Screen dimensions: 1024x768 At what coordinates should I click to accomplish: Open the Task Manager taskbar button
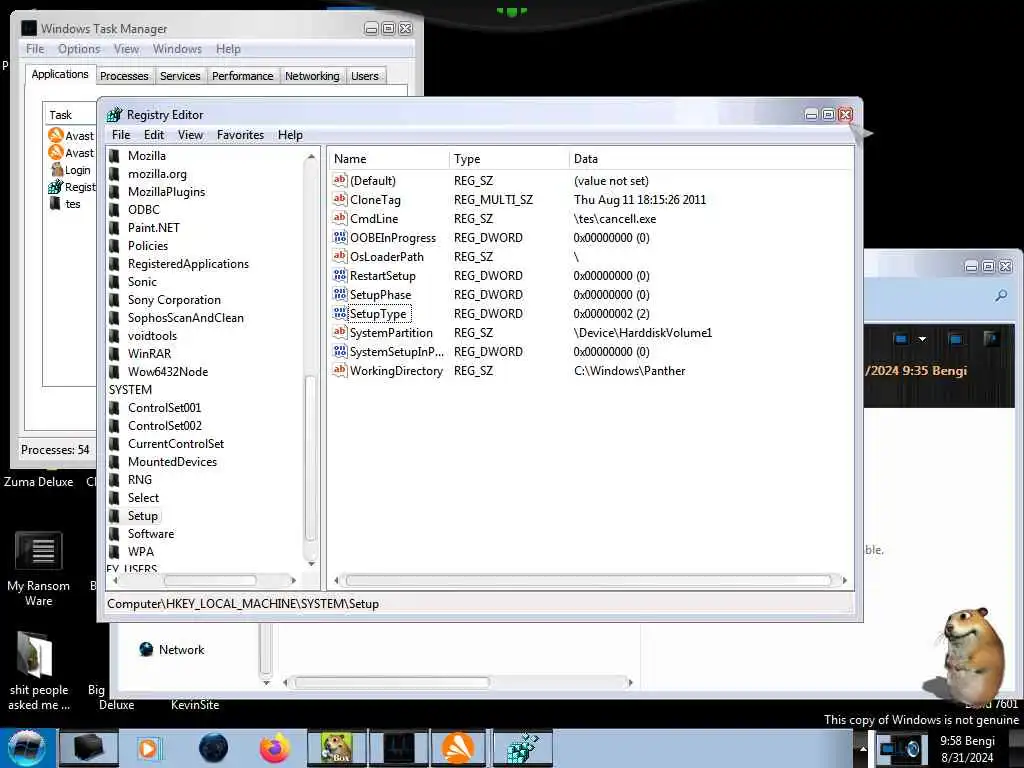tap(398, 748)
